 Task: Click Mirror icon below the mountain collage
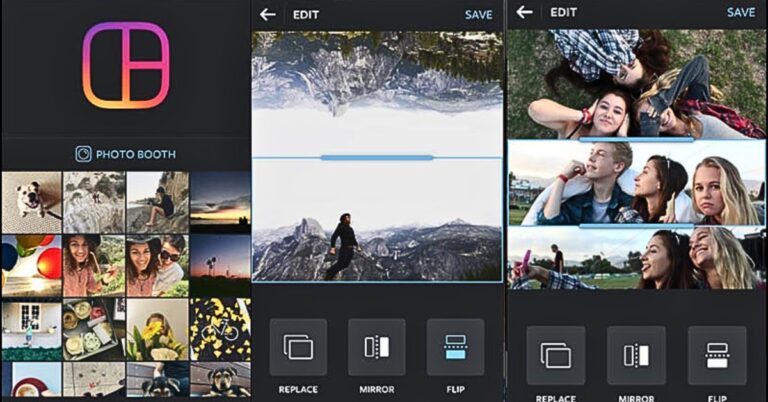point(376,347)
